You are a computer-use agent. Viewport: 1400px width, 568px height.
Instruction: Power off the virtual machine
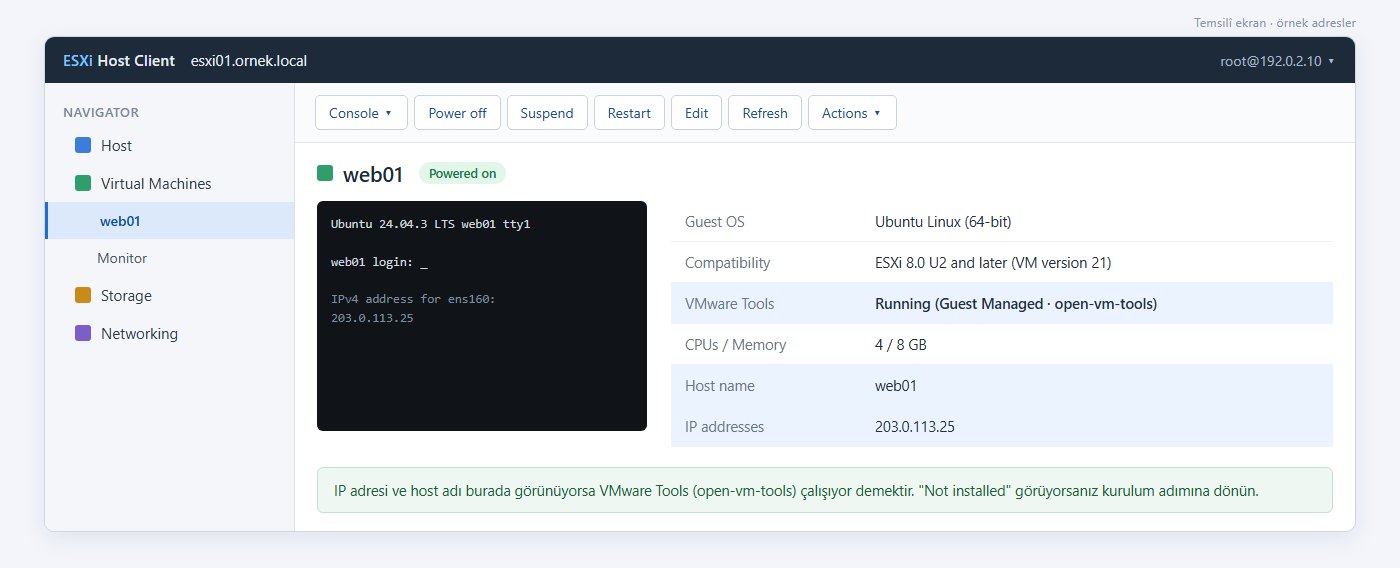pos(457,113)
